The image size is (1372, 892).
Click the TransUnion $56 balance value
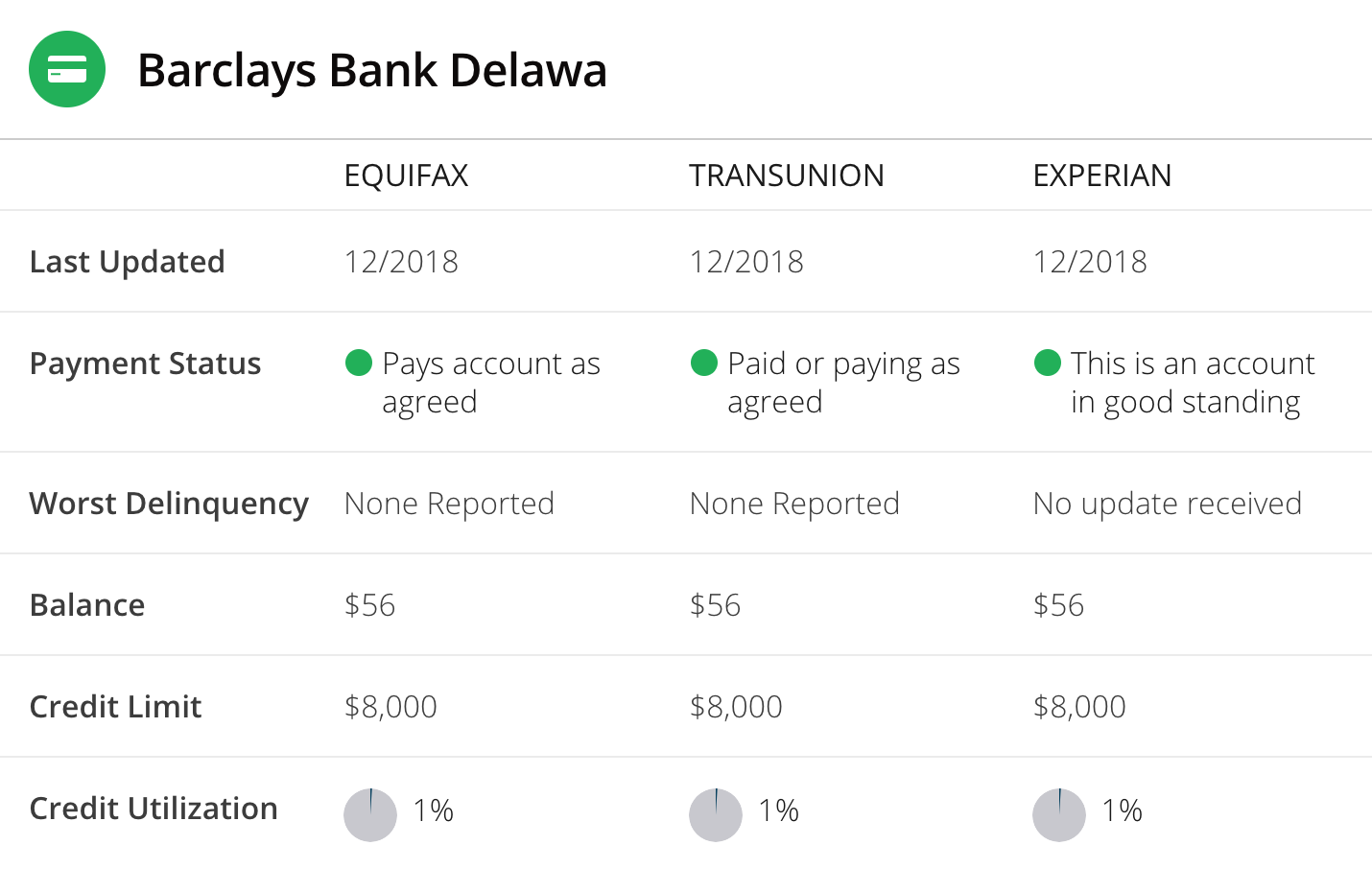[x=716, y=605]
